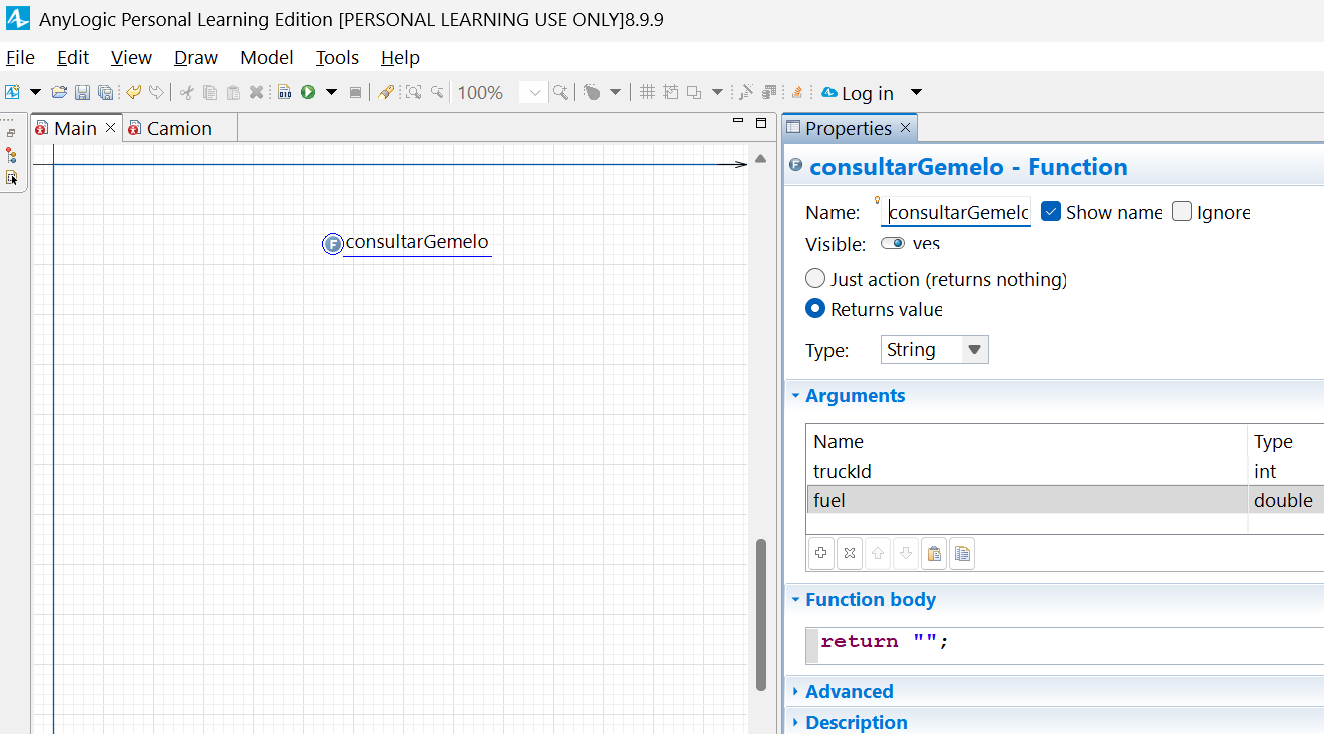Click the Copy toolbar icon
Image resolution: width=1324 pixels, height=734 pixels.
click(210, 92)
